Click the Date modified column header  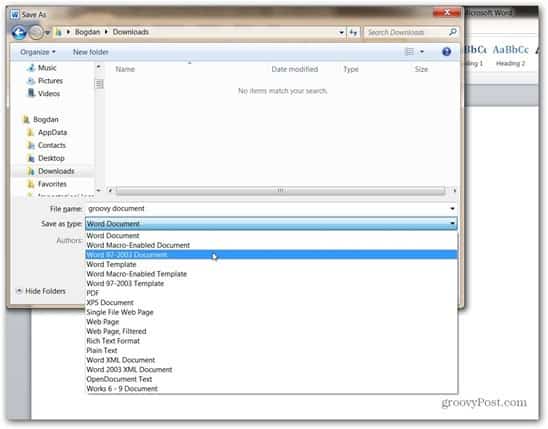pyautogui.click(x=295, y=69)
